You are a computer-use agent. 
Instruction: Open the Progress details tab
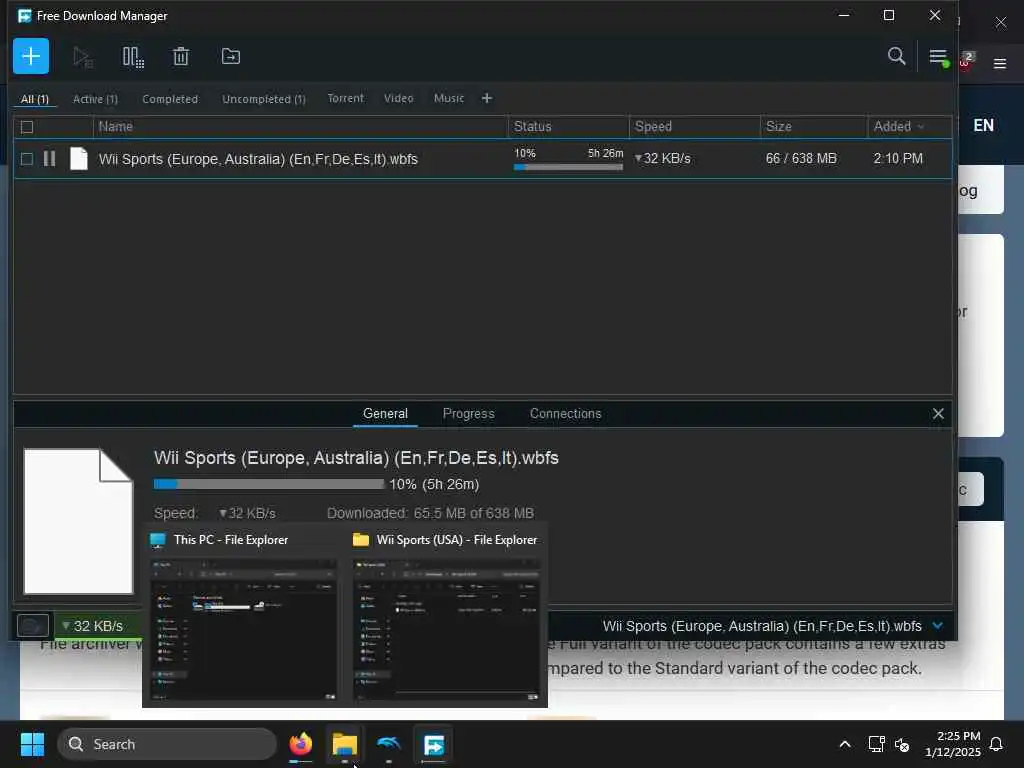coord(468,413)
